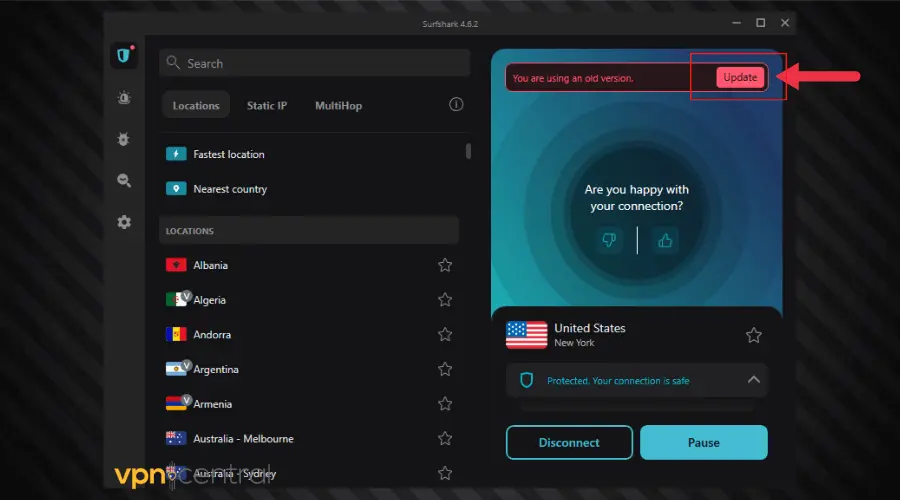Click the locations list scrollbar
Viewport: 900px width, 500px height.
(x=468, y=151)
